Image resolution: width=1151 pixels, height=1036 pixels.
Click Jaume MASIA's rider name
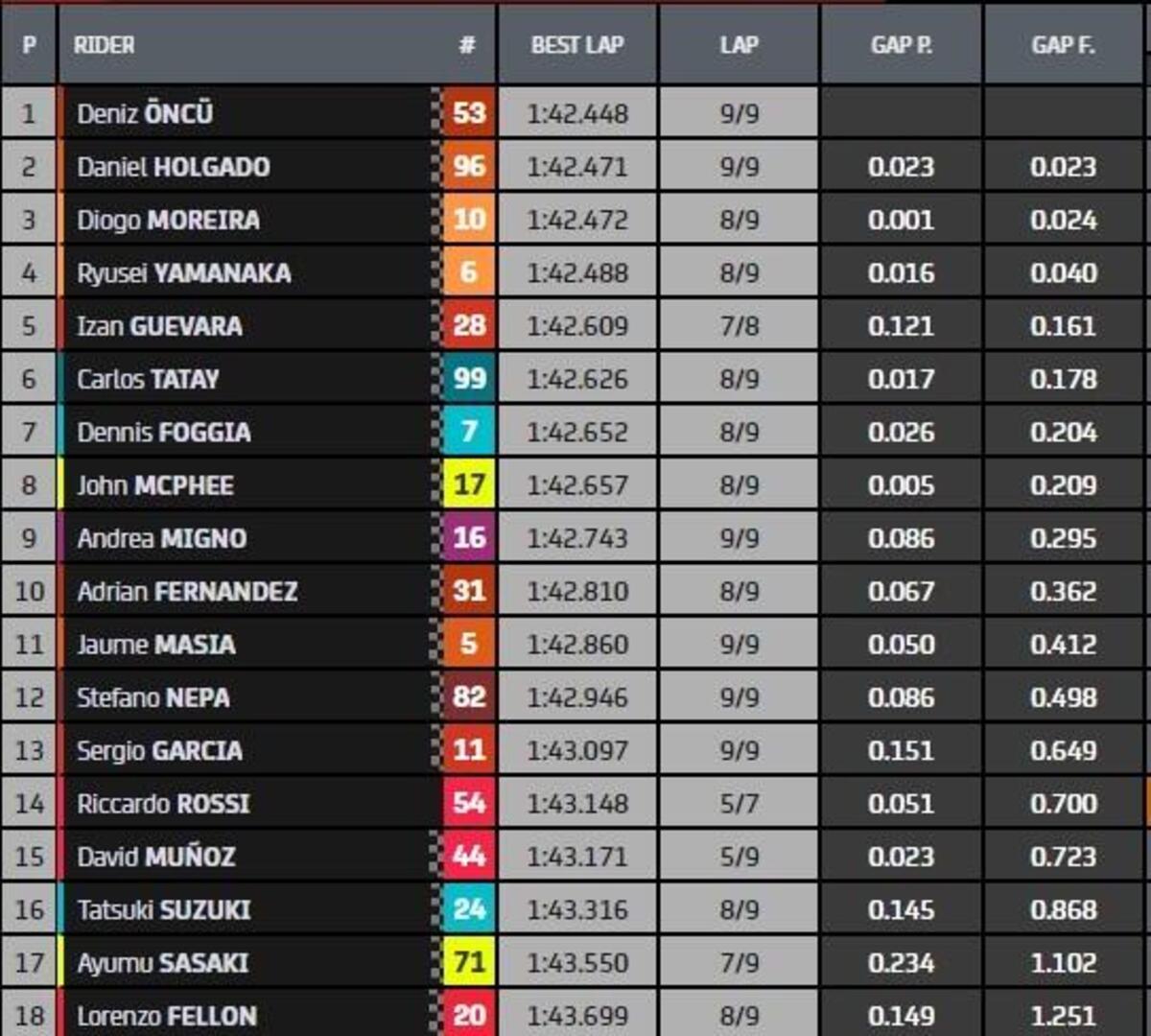(x=156, y=645)
